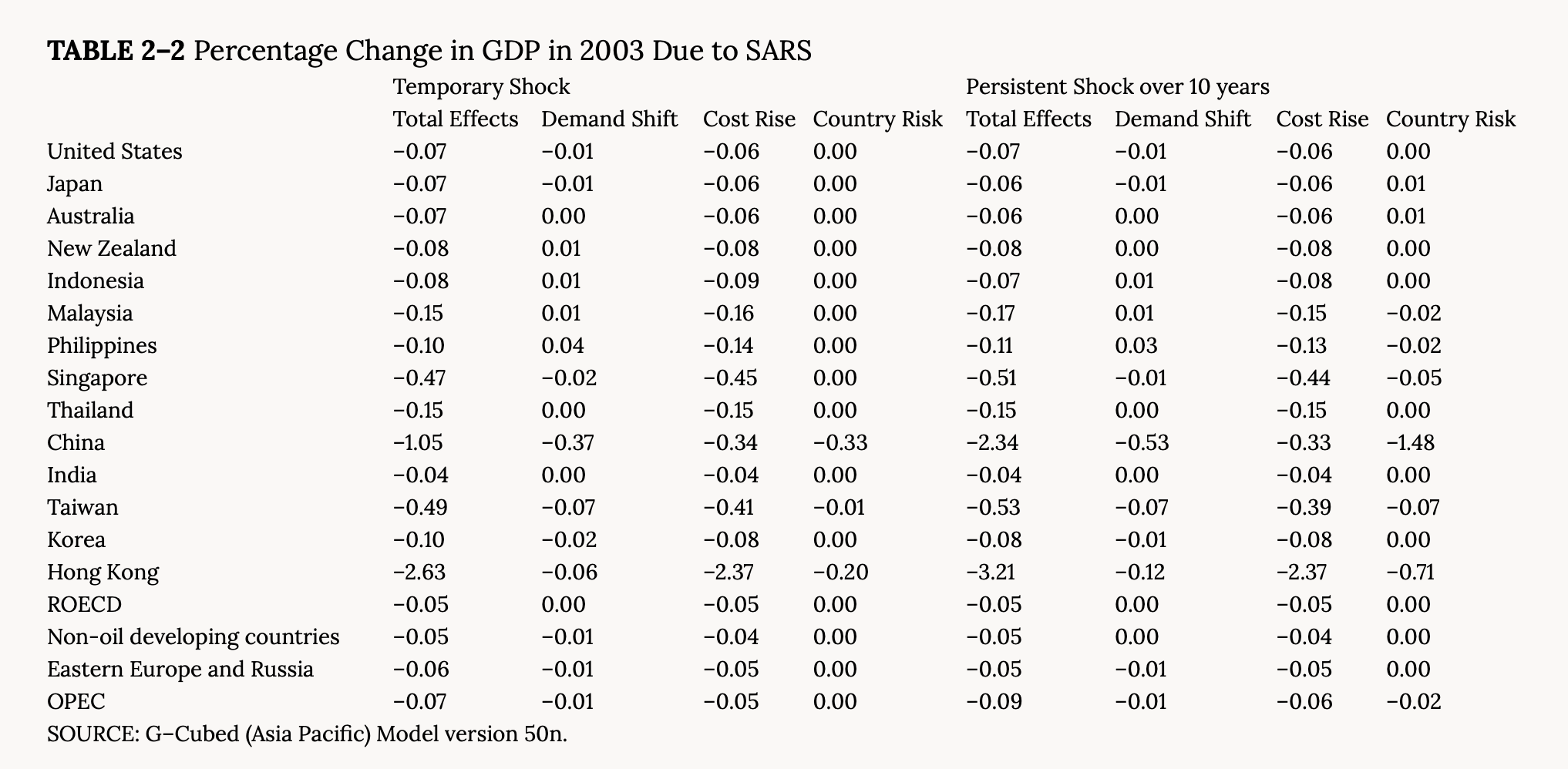This screenshot has width=1568, height=769.
Task: Click the SOURCE G-Cubed model footnote
Action: click(x=307, y=734)
